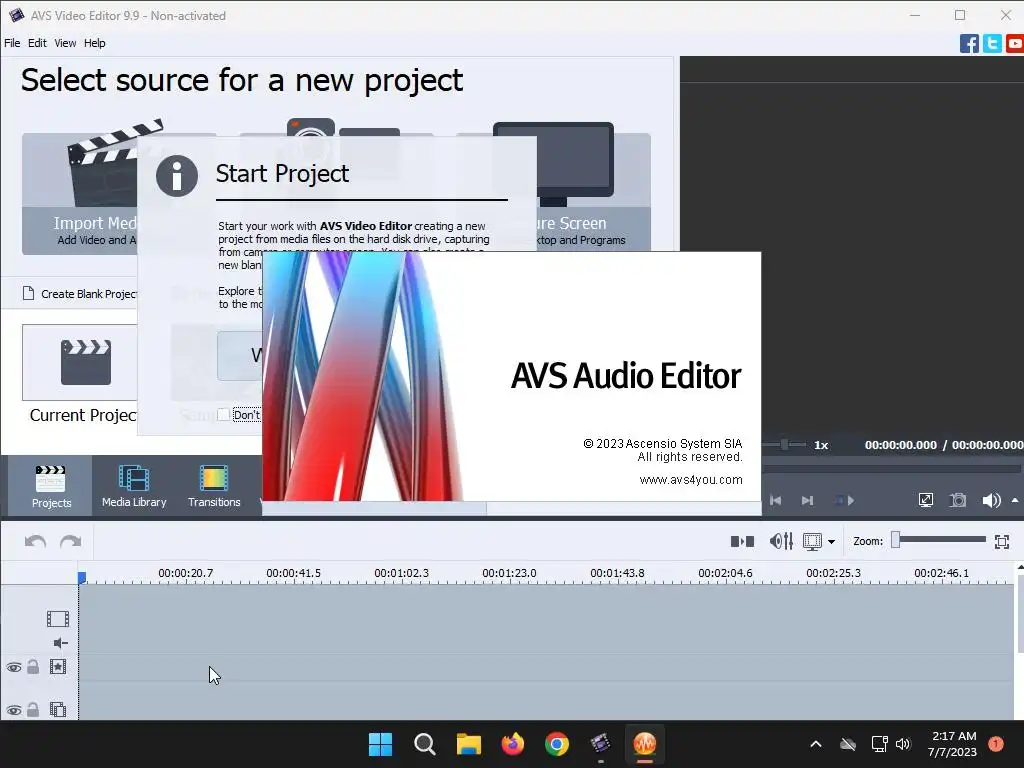Viewport: 1024px width, 768px height.
Task: Select the Current Project thumbnail
Action: coord(80,362)
